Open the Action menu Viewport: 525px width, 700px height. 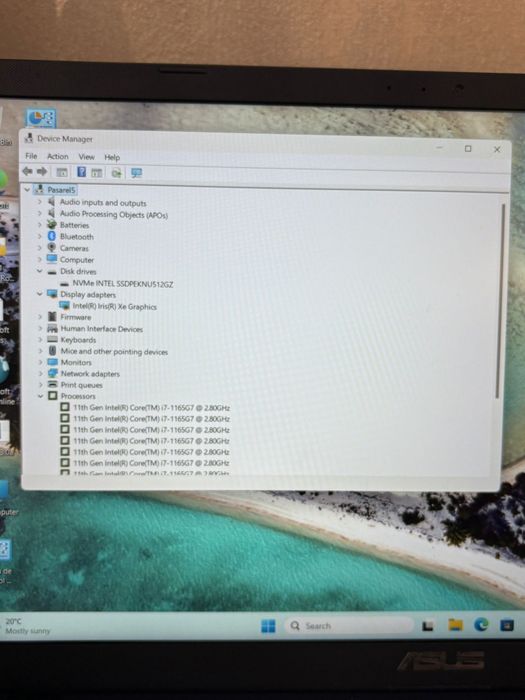[x=58, y=156]
